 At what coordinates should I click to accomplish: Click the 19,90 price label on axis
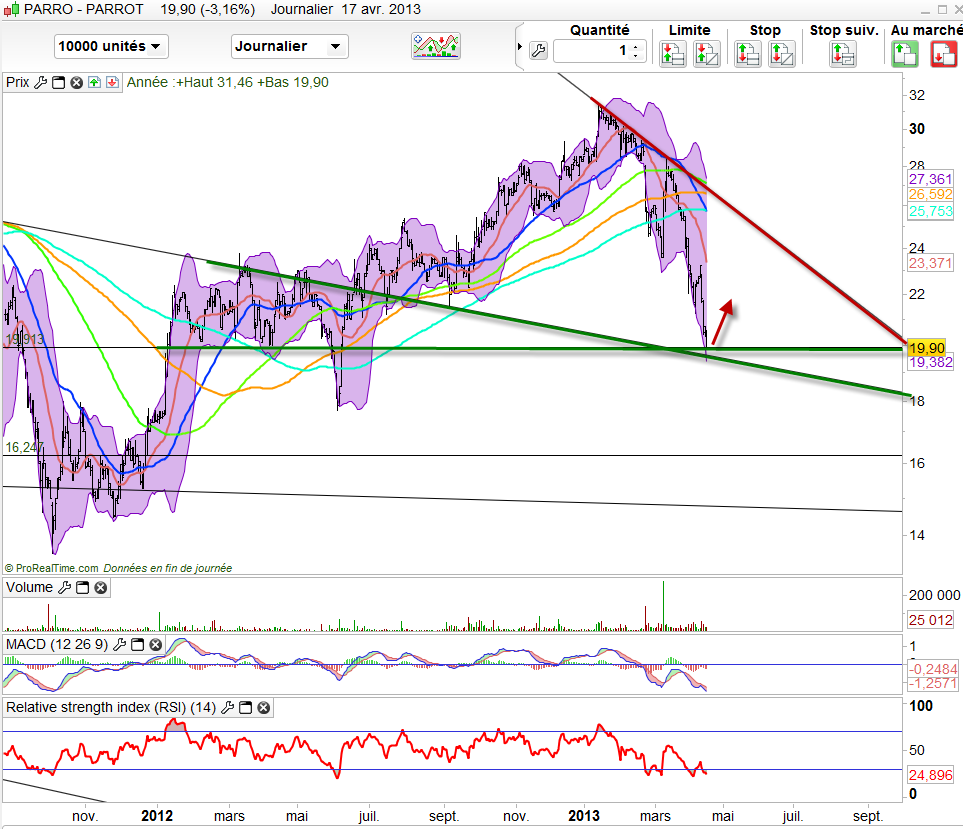click(x=925, y=348)
